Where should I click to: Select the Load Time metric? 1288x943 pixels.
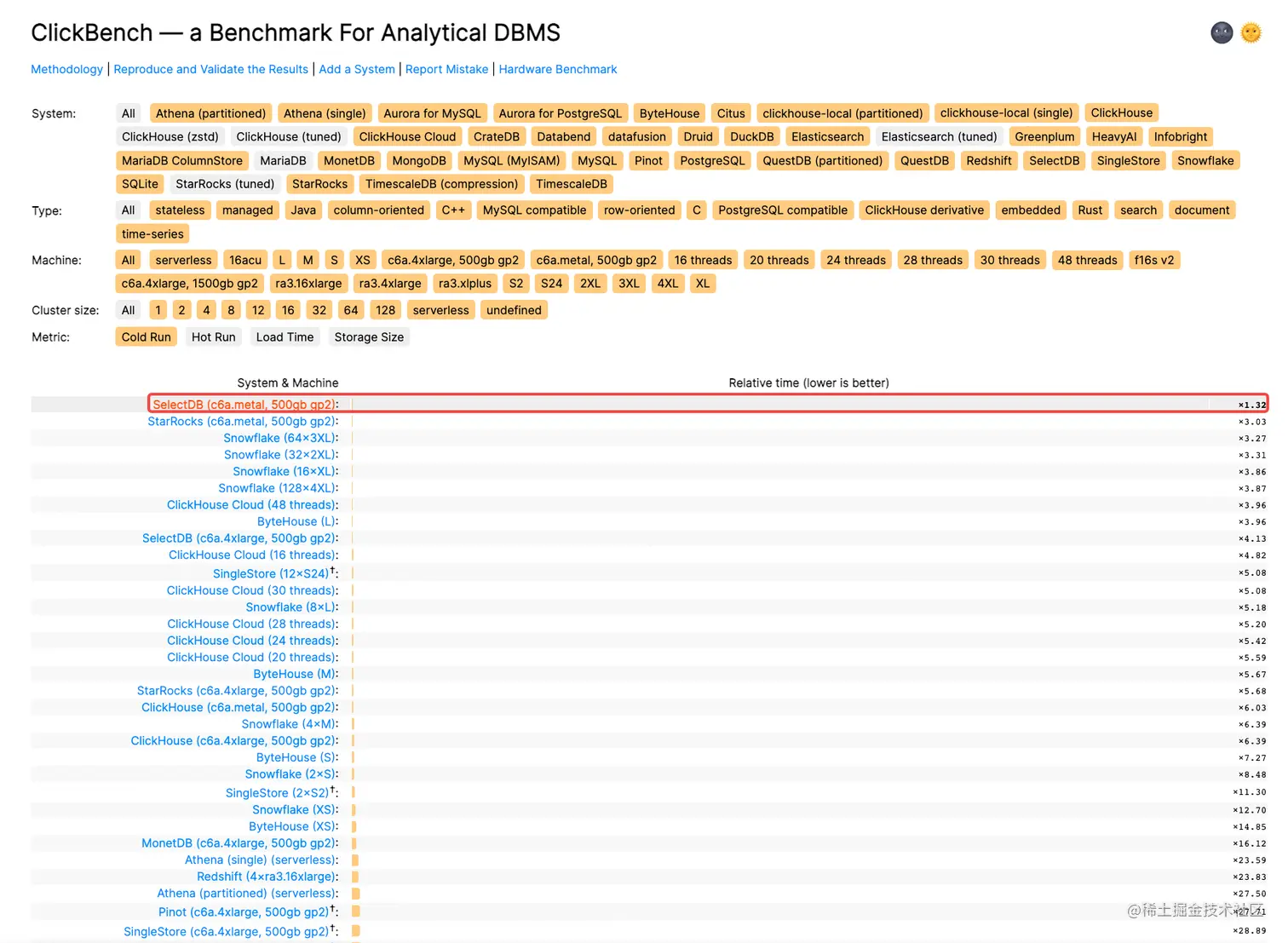click(285, 337)
